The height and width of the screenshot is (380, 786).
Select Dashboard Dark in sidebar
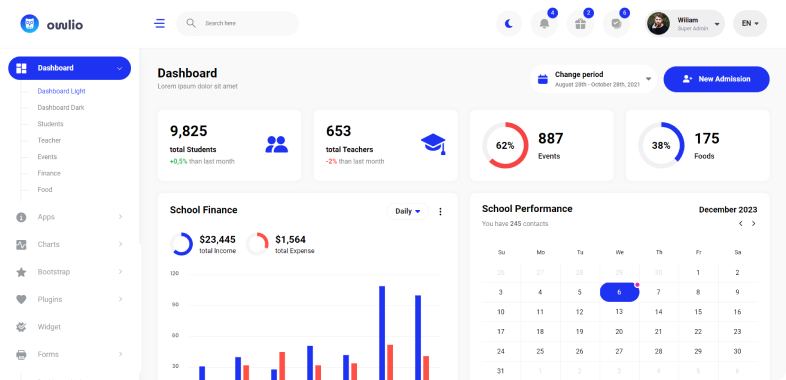(x=61, y=108)
